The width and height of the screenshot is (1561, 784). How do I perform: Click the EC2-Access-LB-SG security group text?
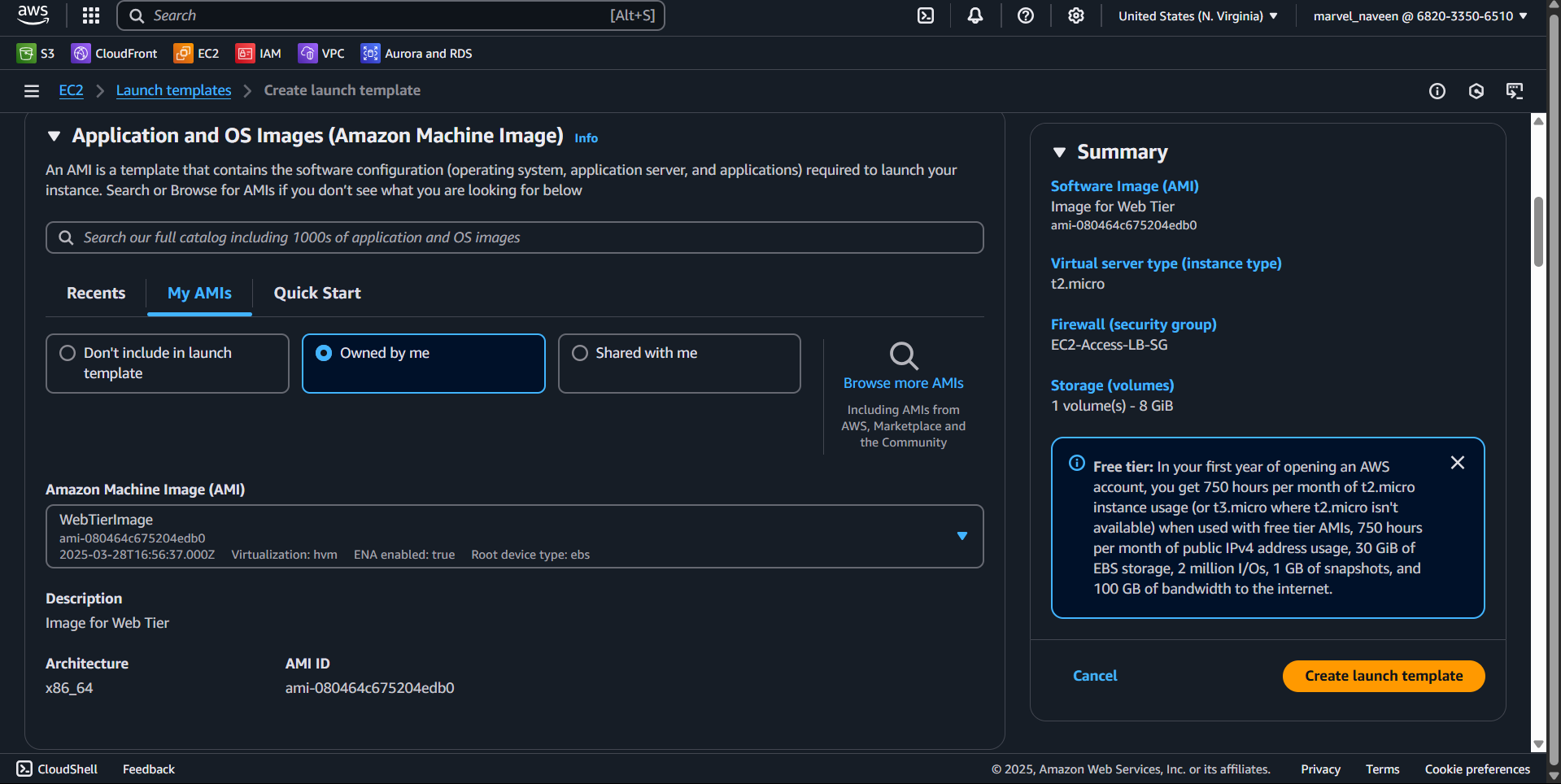(x=1109, y=345)
